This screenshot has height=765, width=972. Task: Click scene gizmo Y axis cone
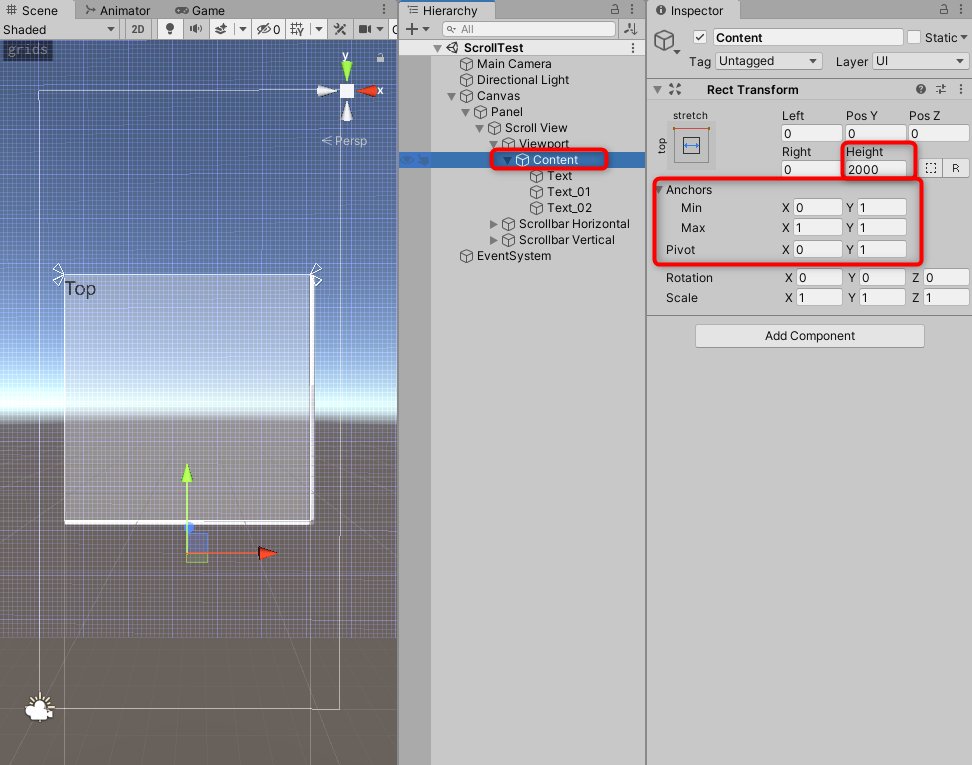click(x=347, y=69)
